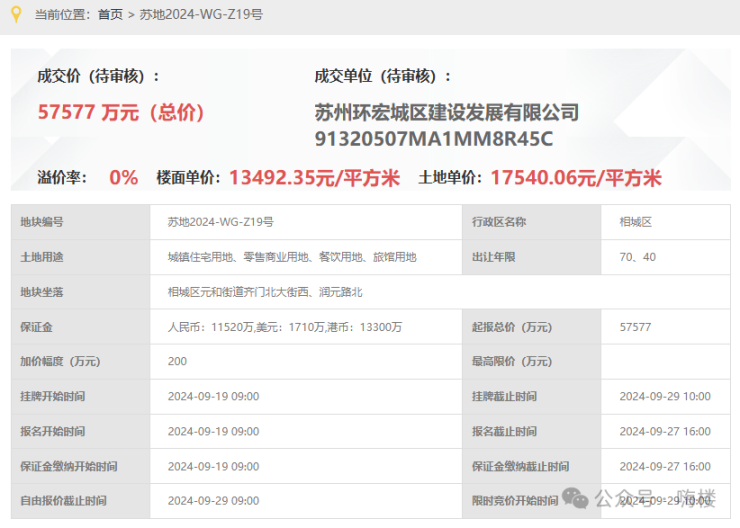Select the land use cell 城镇住宅用地、零售商业用地…
Screen dimensions: 740x528
[x=306, y=257]
